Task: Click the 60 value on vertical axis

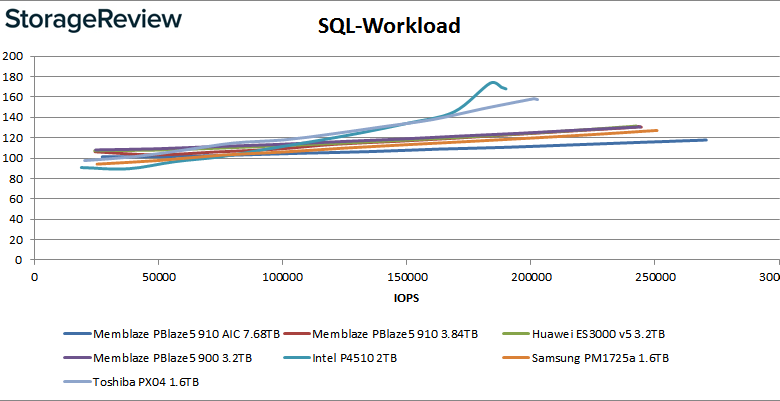Action: click(x=16, y=199)
